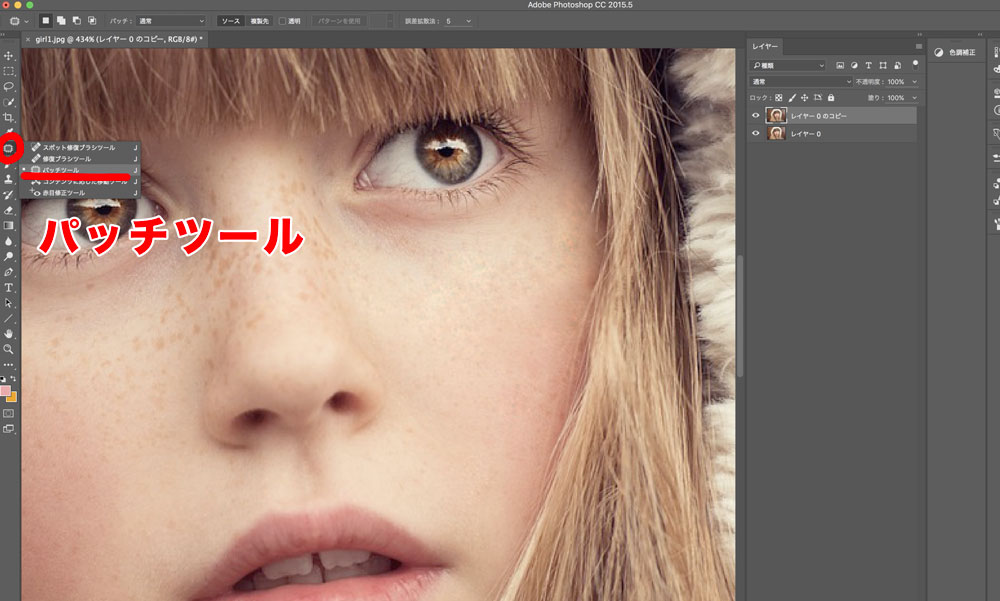Screen dimensions: 1000x601
Task: Pick the Patch tool icon in the toolbar
Action: coord(8,148)
